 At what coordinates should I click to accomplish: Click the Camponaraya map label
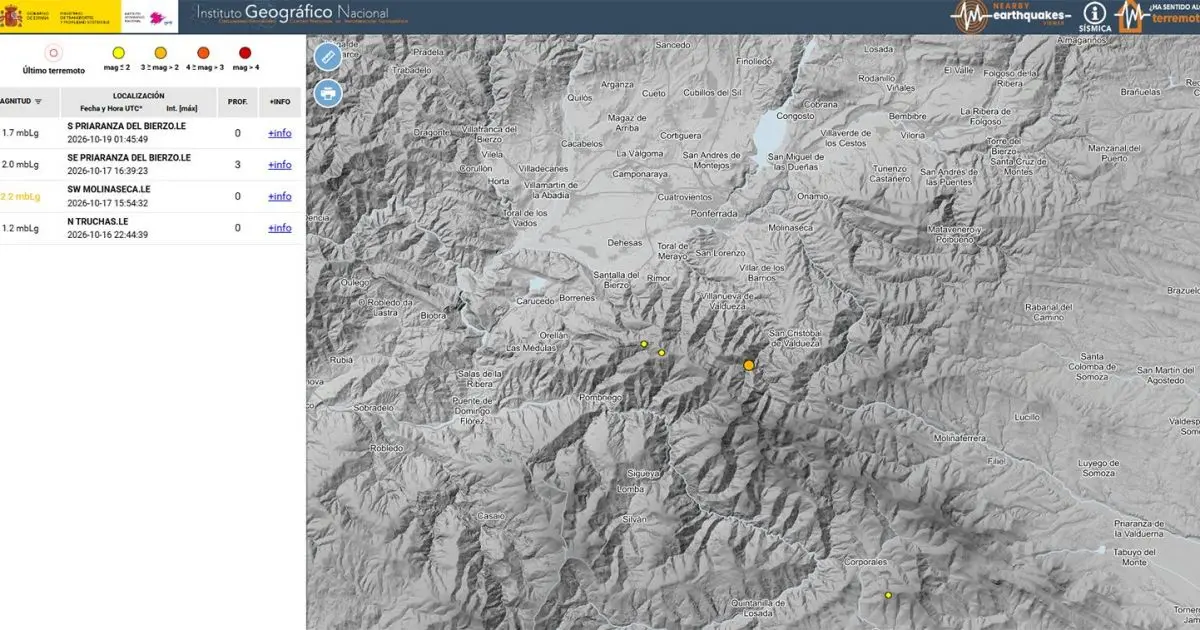point(641,174)
